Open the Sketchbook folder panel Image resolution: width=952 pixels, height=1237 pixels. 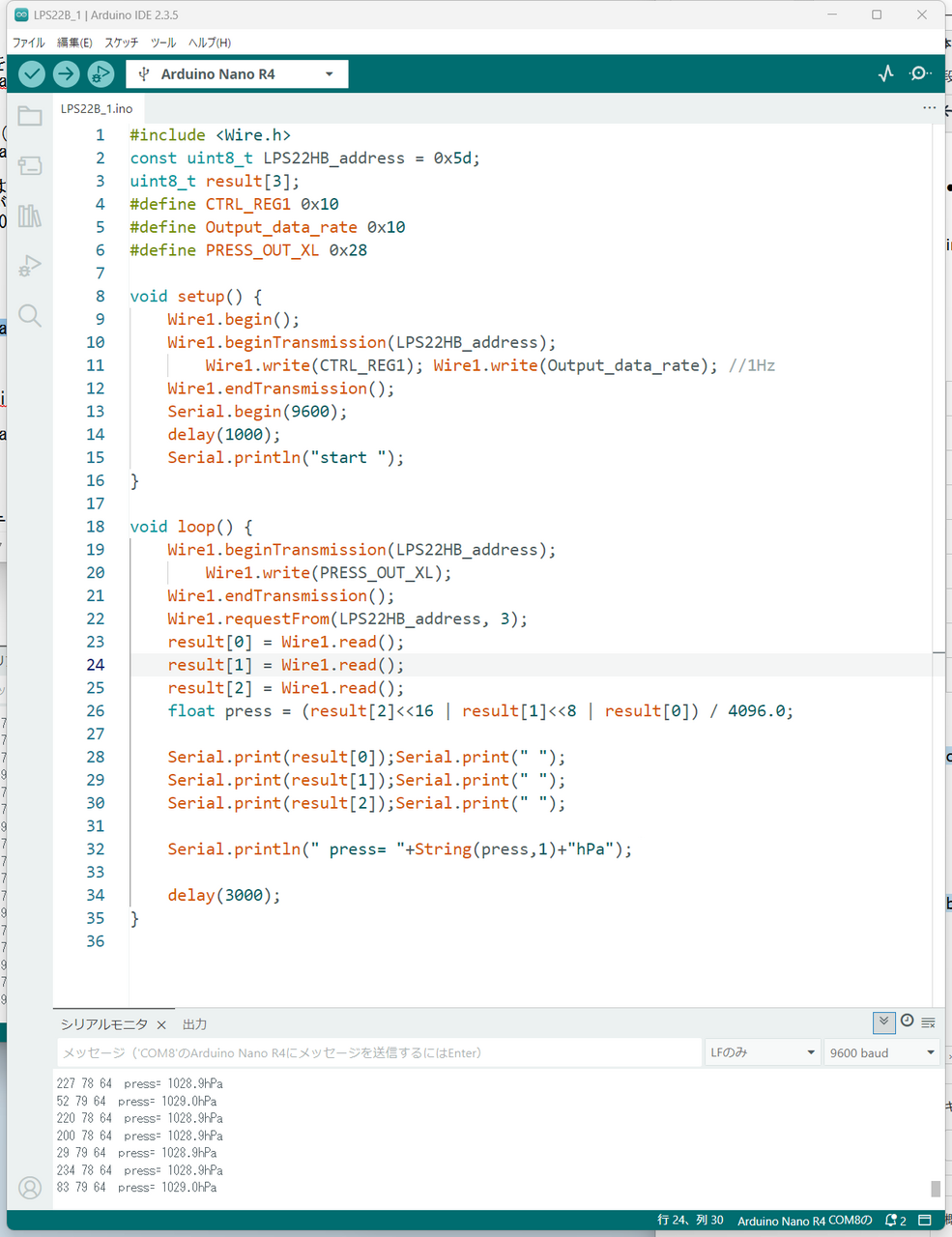click(30, 117)
